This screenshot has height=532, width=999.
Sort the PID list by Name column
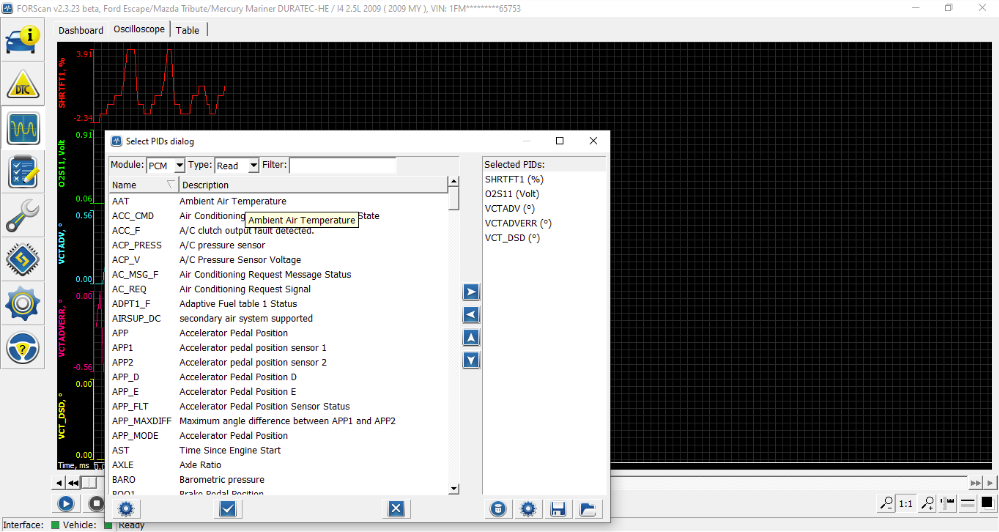coord(142,185)
